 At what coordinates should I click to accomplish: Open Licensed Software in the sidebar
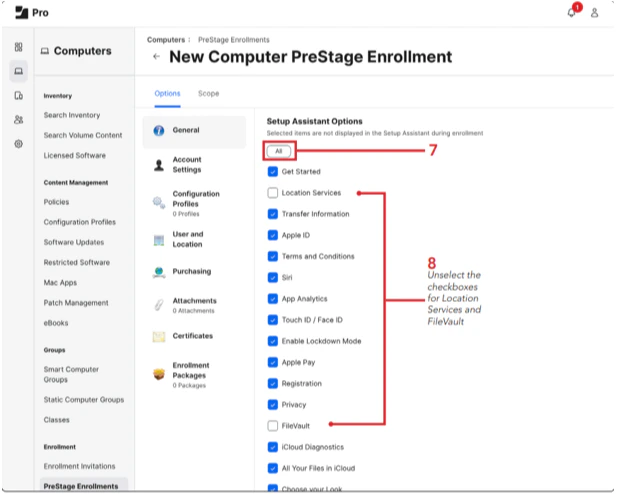click(75, 156)
